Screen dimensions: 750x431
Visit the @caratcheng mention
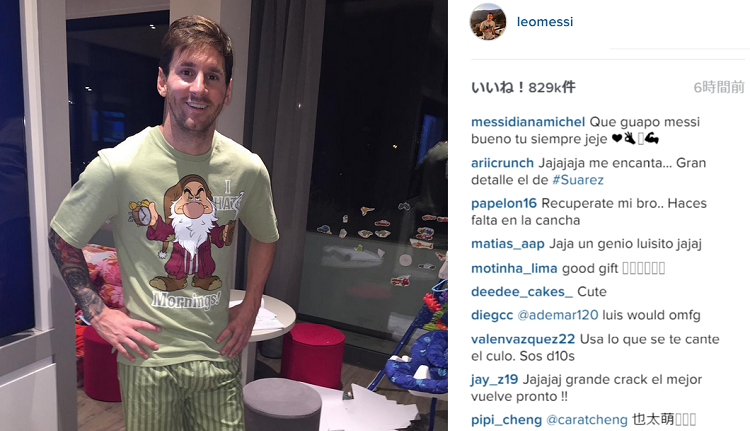[x=586, y=420]
